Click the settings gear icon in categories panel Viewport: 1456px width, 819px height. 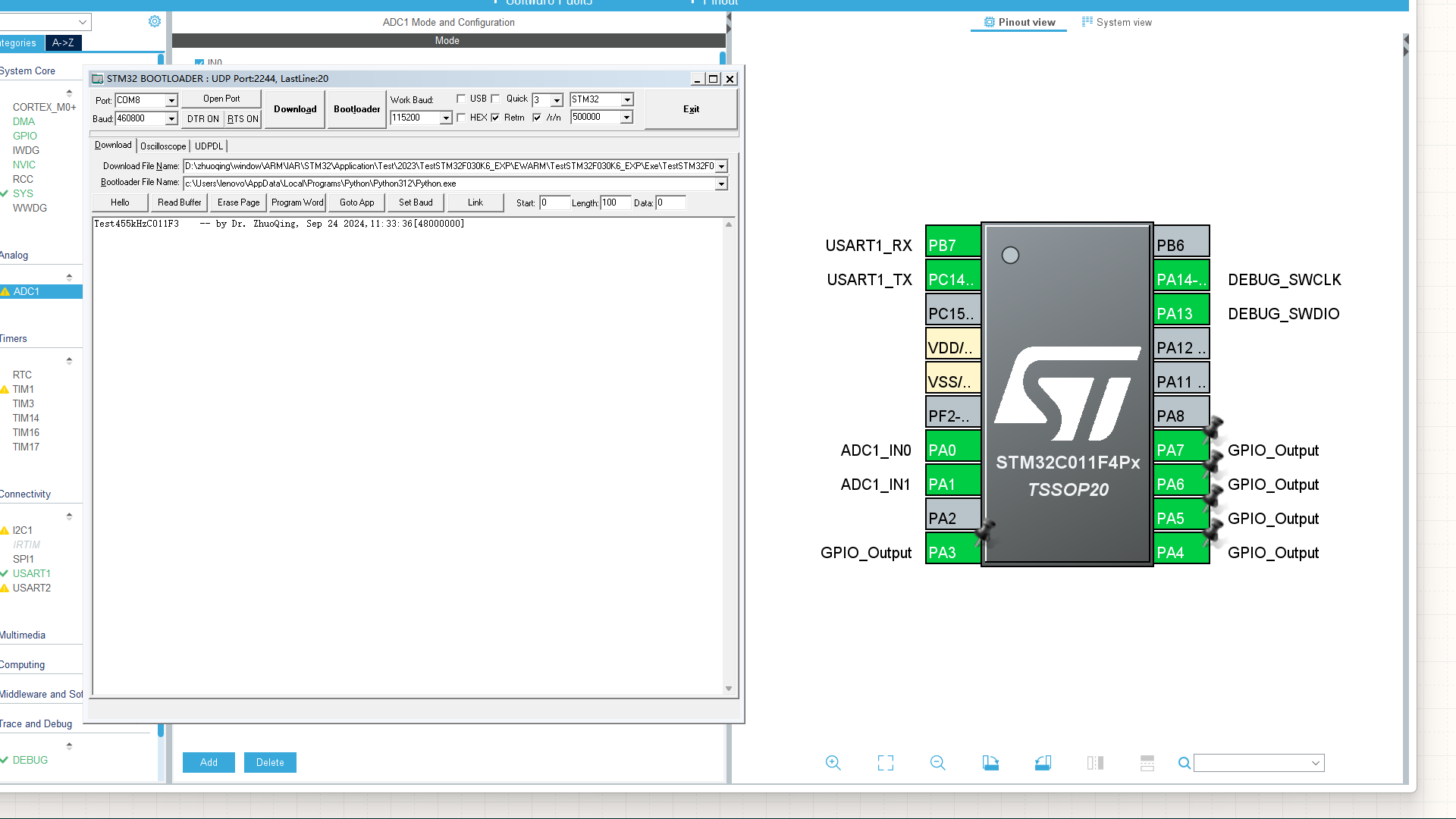pos(155,21)
